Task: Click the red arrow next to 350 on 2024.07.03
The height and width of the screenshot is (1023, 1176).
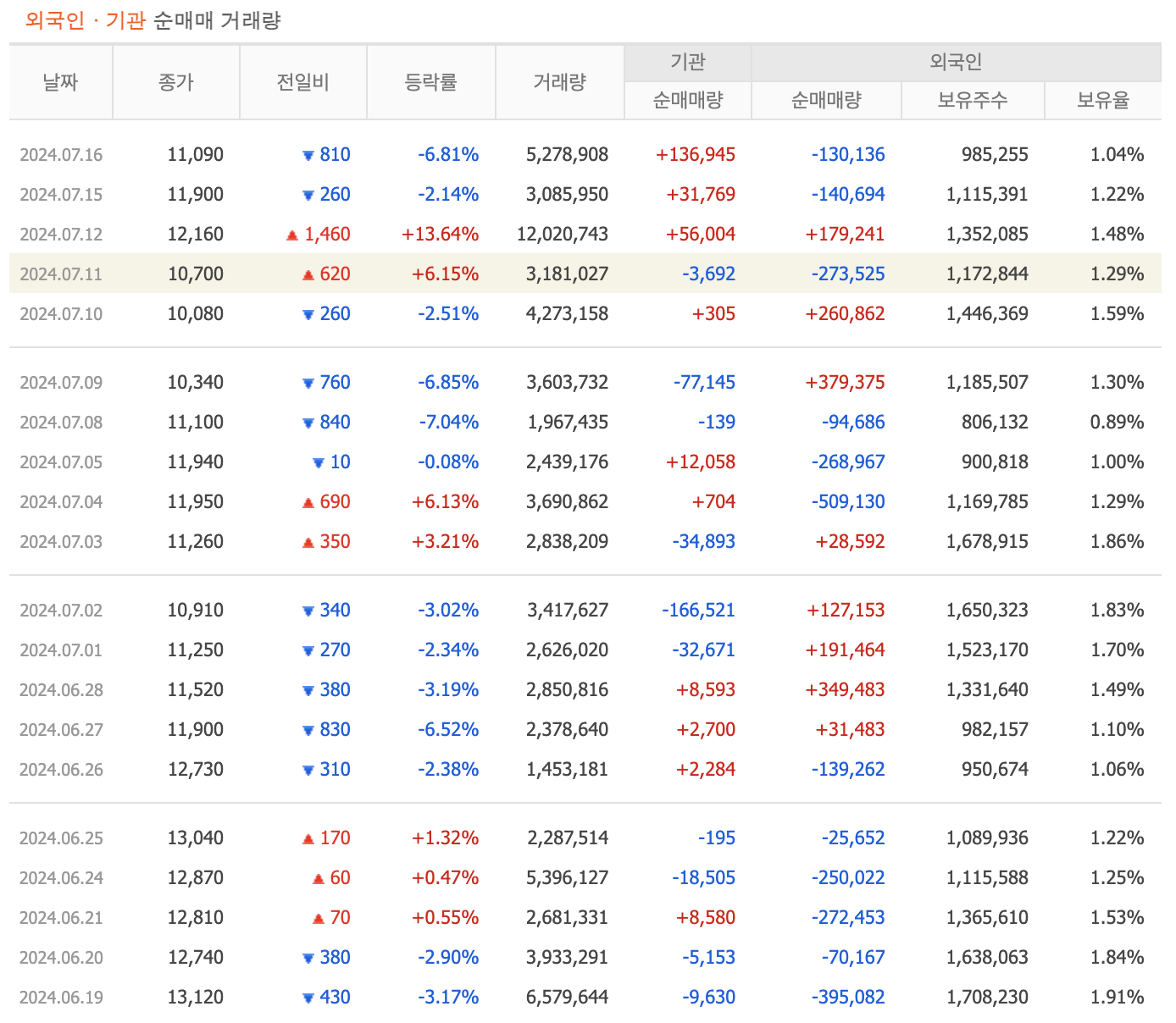Action: (308, 541)
